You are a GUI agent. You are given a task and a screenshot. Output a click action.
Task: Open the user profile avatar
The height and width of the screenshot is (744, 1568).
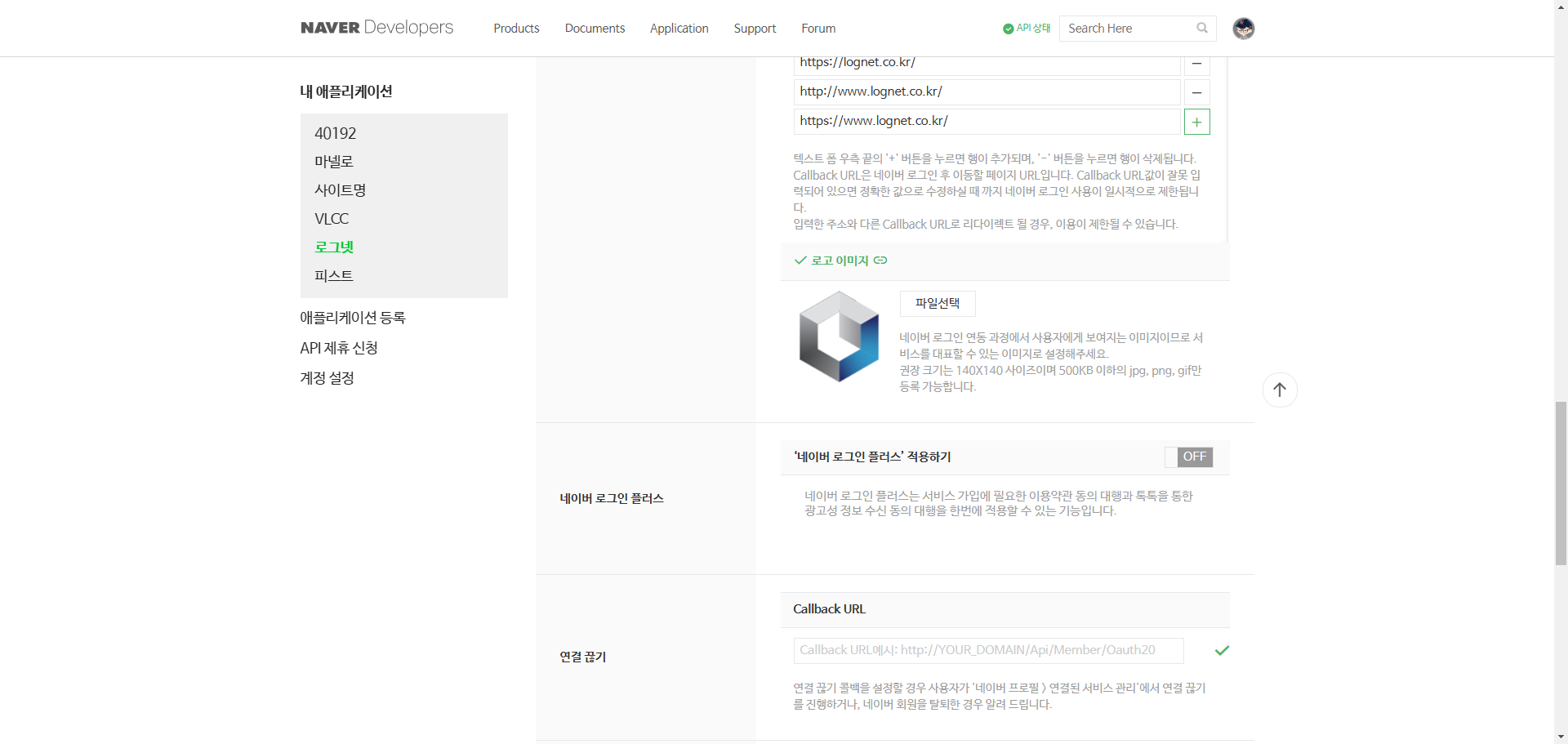pyautogui.click(x=1243, y=29)
